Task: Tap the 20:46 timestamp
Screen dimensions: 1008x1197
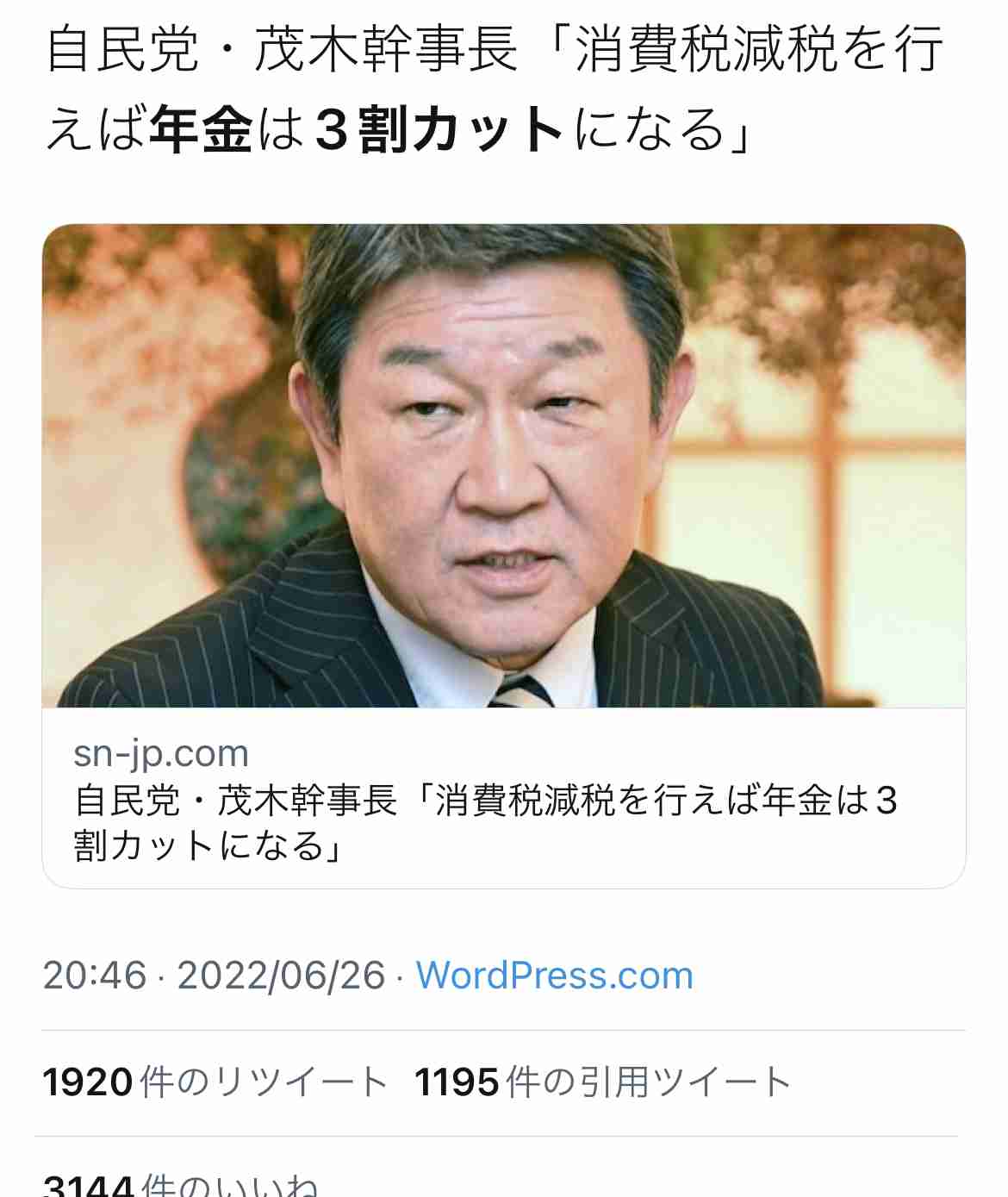Action: pyautogui.click(x=95, y=976)
